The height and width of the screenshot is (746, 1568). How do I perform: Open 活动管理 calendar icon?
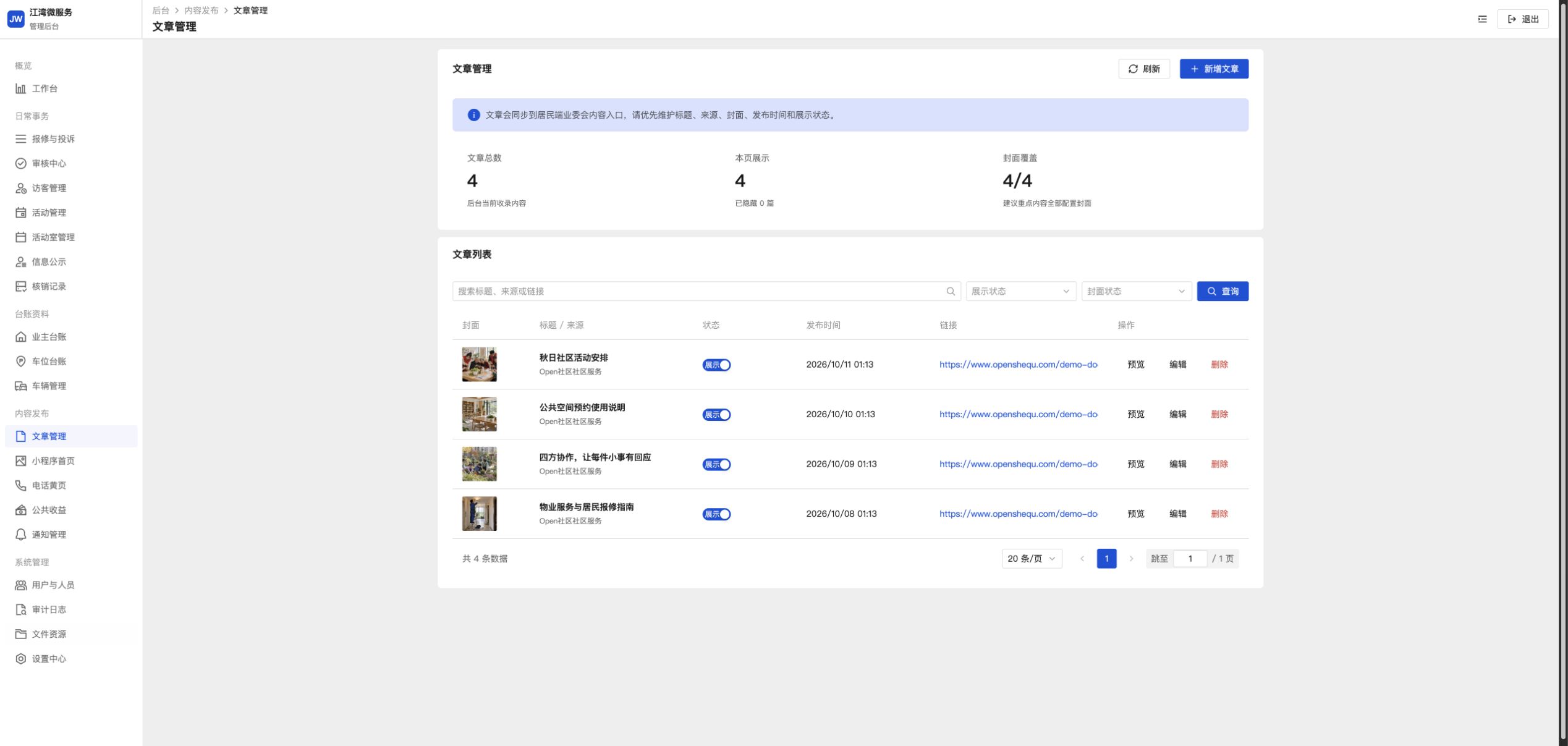click(20, 213)
